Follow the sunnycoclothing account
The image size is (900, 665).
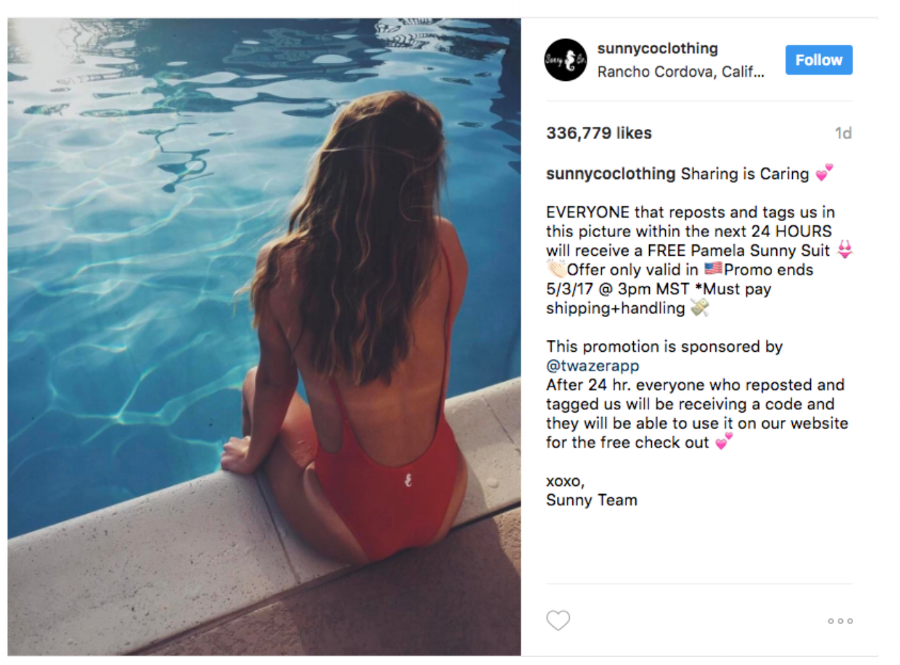point(818,60)
